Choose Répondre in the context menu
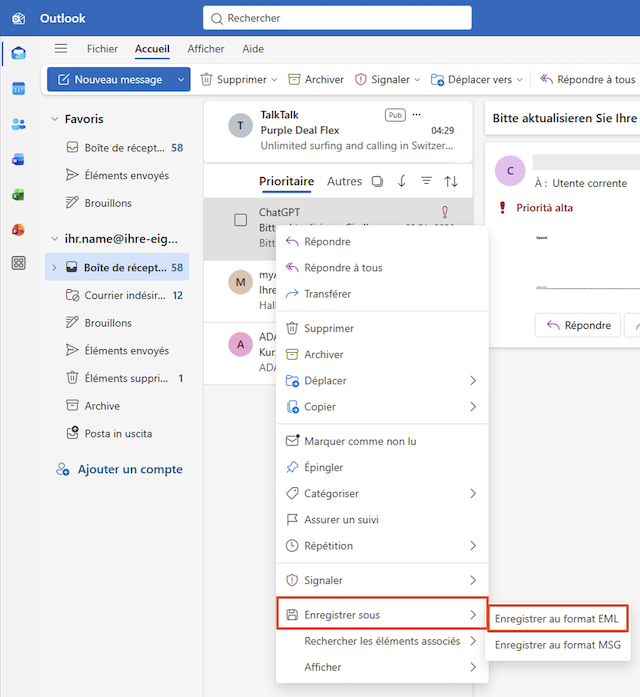The height and width of the screenshot is (697, 640). coord(382,242)
